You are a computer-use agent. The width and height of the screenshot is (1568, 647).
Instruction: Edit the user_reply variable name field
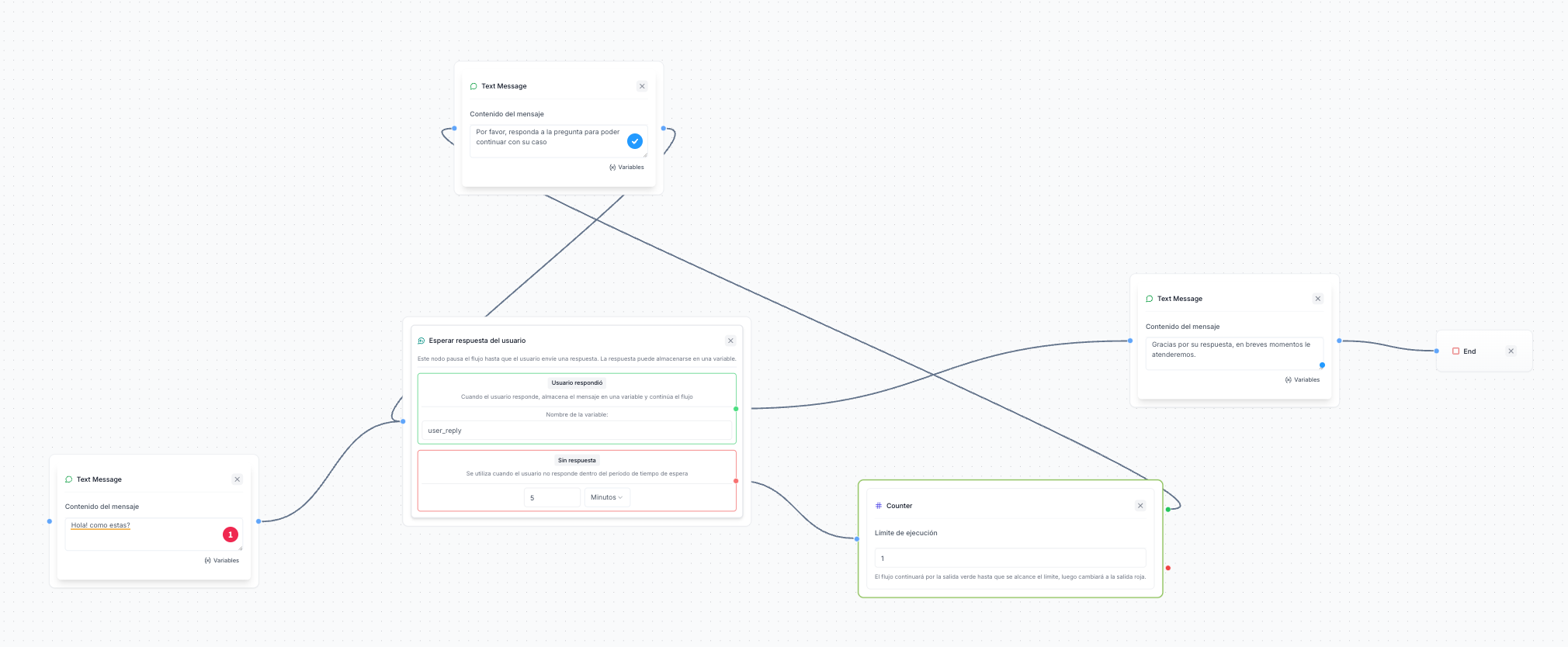[x=577, y=431]
